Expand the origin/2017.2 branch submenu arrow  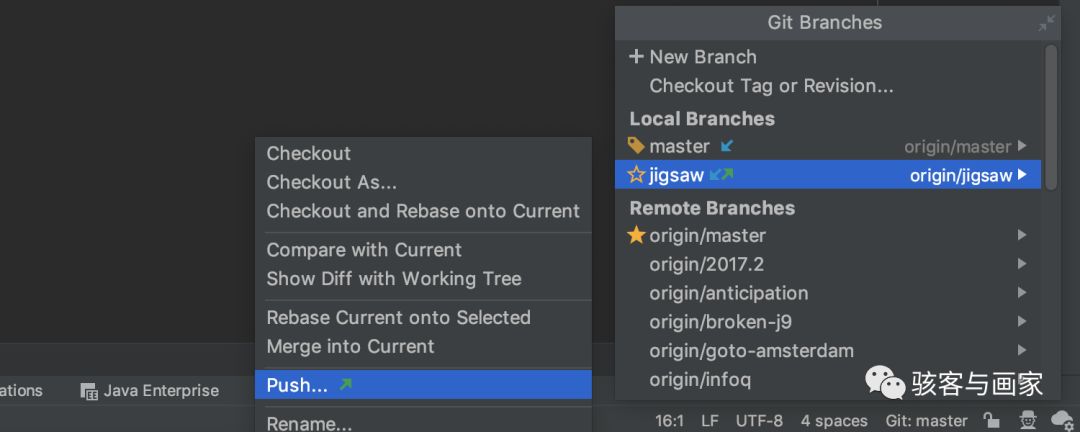[1022, 264]
